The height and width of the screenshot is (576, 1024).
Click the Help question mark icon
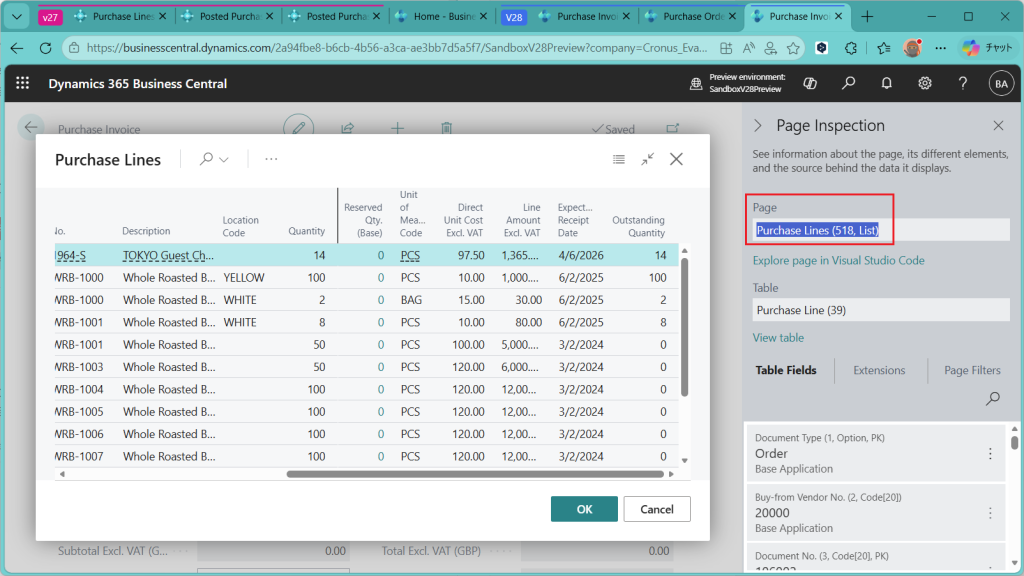coord(962,84)
